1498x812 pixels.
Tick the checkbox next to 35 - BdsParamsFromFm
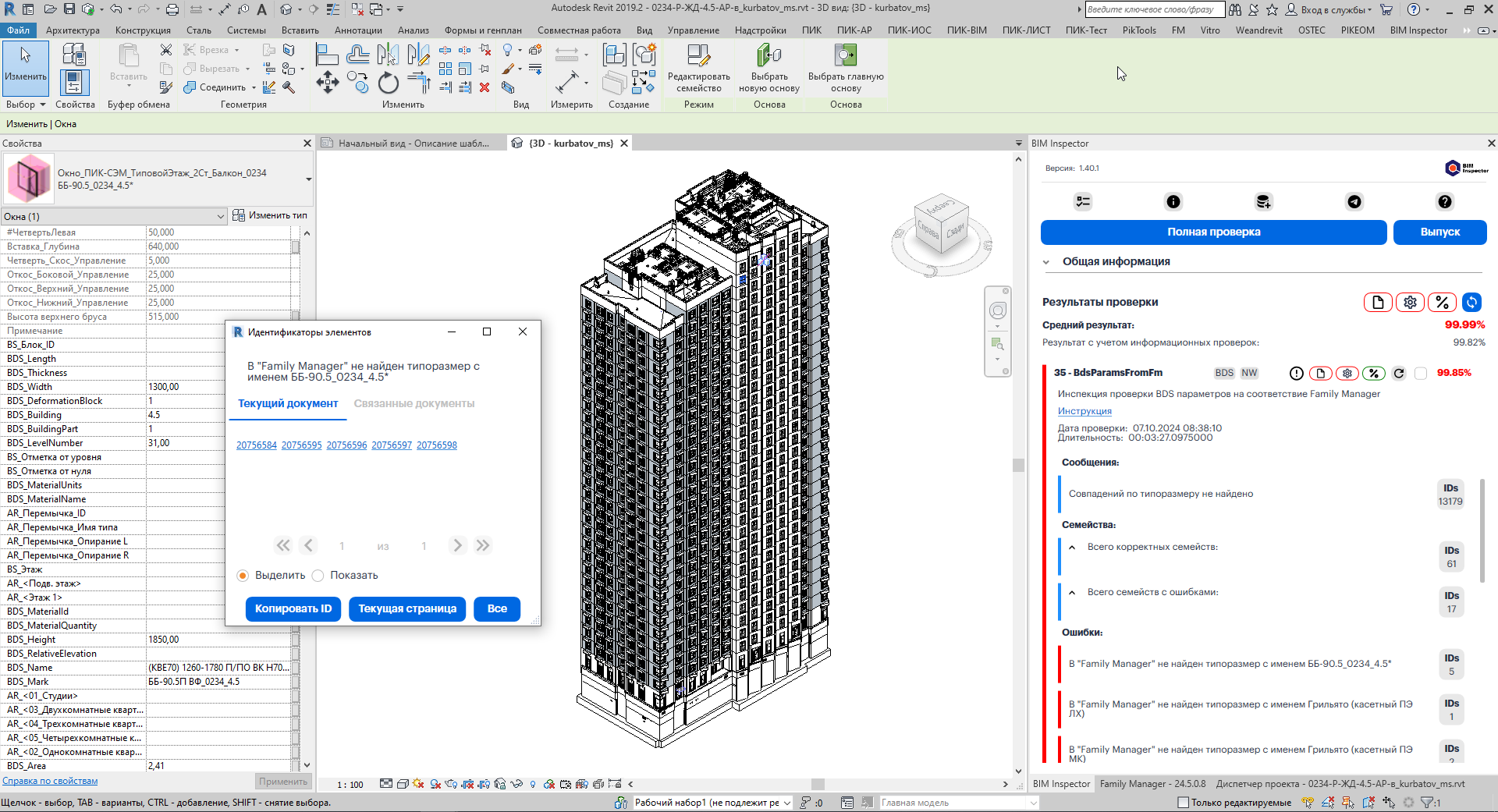coord(1421,374)
